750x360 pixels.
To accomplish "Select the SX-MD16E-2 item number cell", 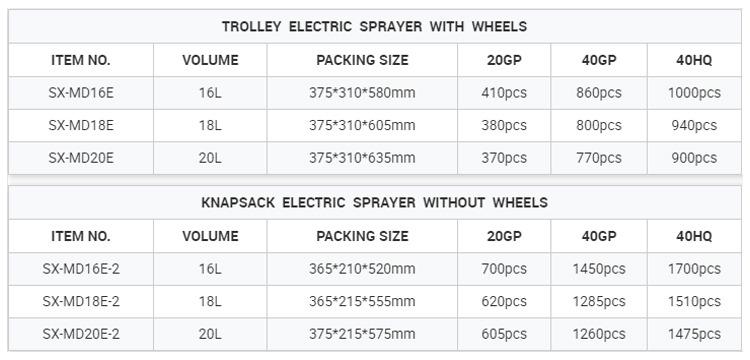I will click(81, 269).
